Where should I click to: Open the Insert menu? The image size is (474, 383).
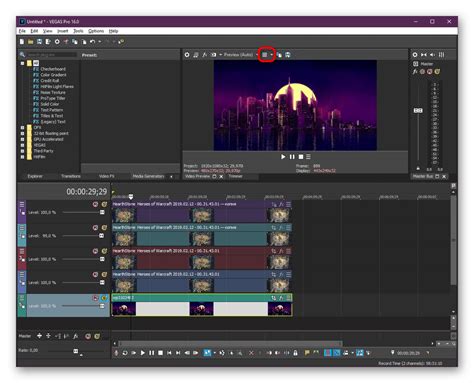pyautogui.click(x=63, y=31)
